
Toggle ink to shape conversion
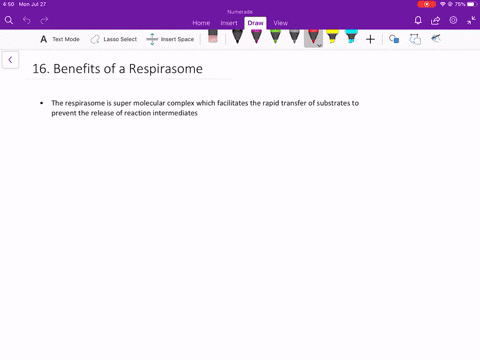point(415,39)
